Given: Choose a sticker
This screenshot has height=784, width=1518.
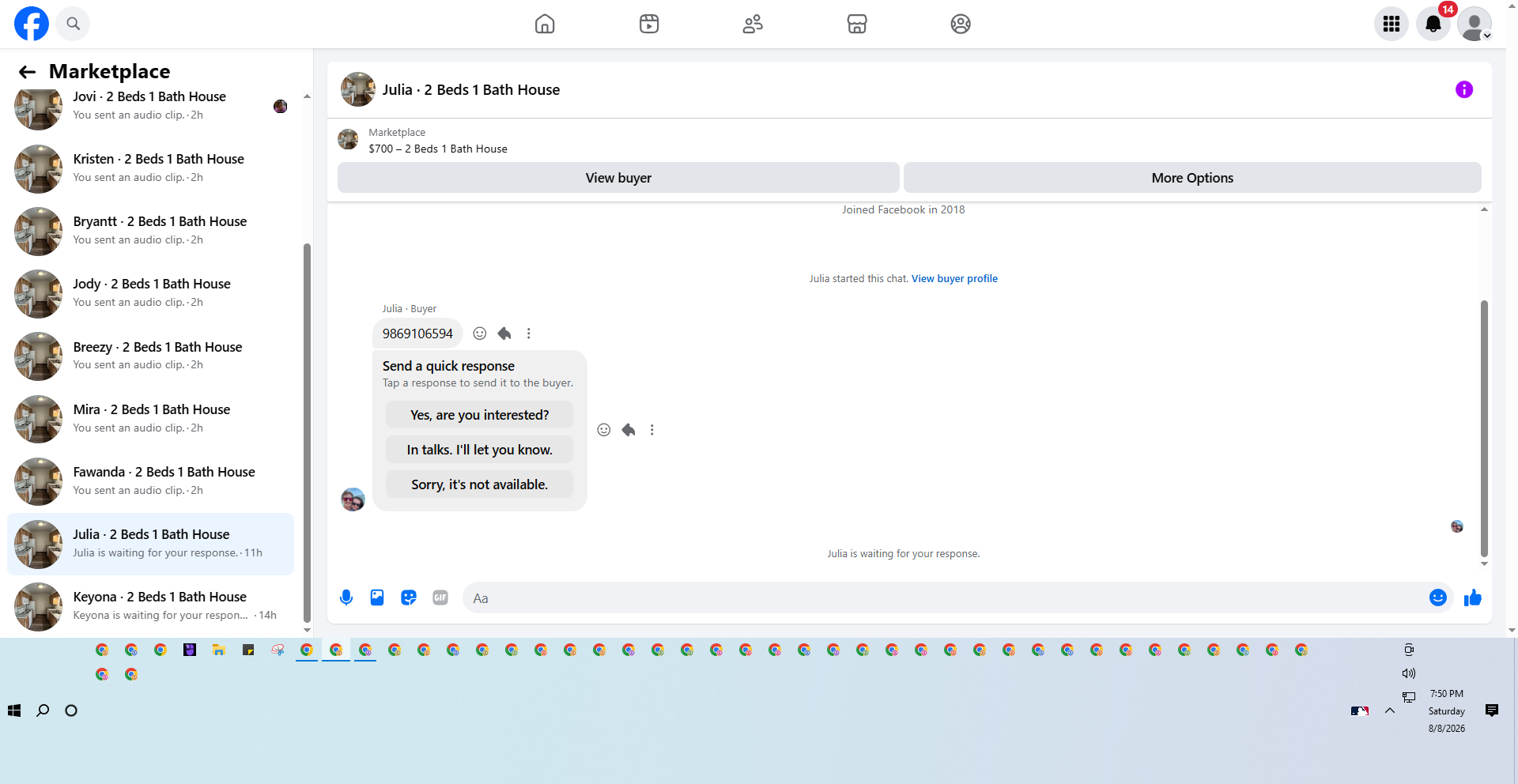Looking at the screenshot, I should point(409,597).
